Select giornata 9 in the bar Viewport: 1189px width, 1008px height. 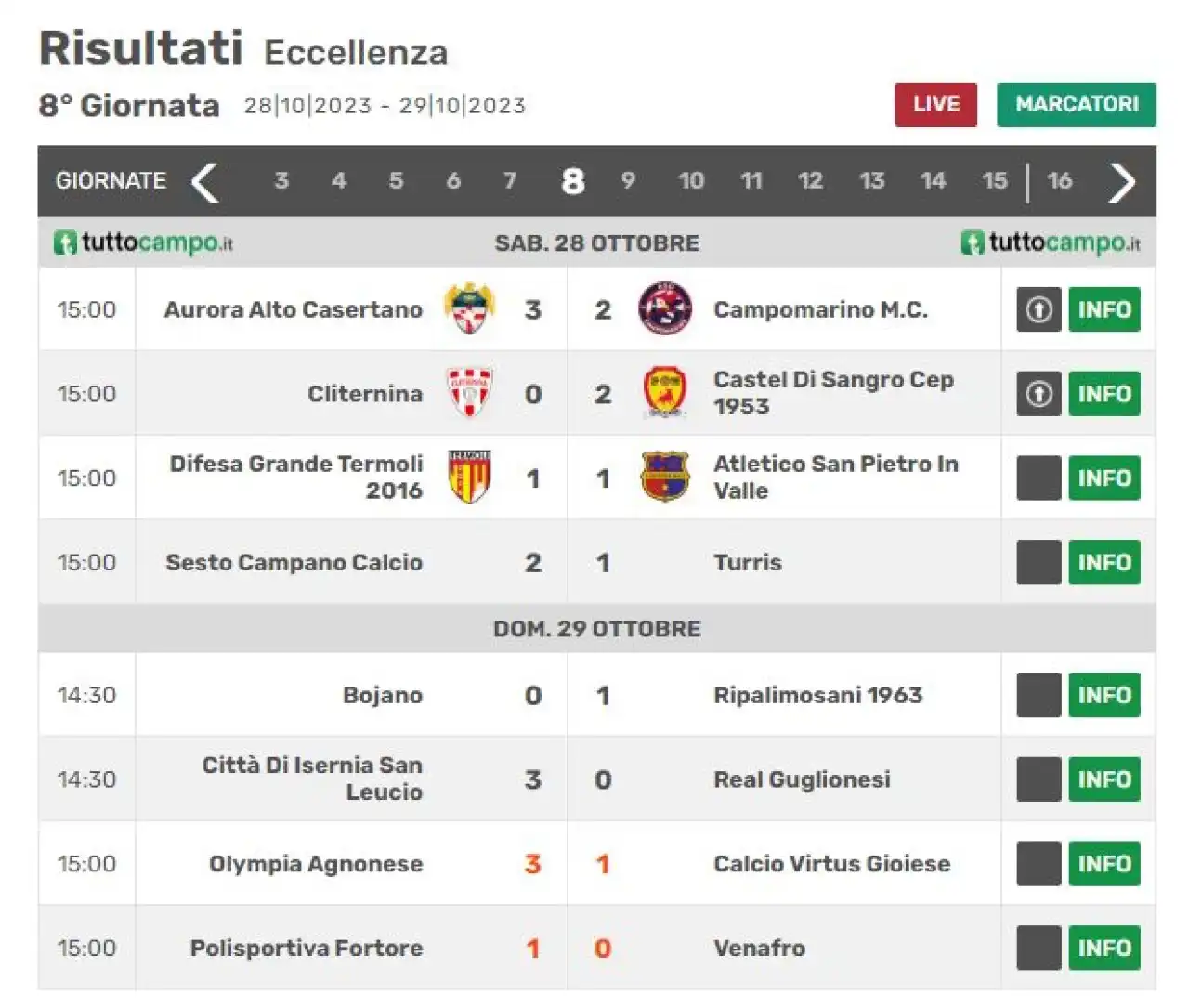(x=628, y=180)
